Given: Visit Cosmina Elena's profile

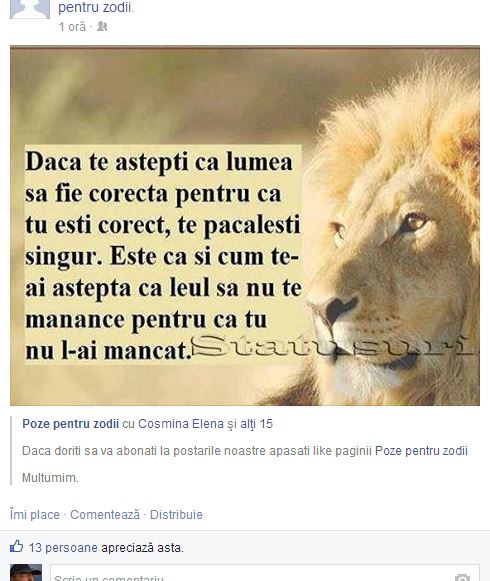Looking at the screenshot, I should click(x=181, y=424).
